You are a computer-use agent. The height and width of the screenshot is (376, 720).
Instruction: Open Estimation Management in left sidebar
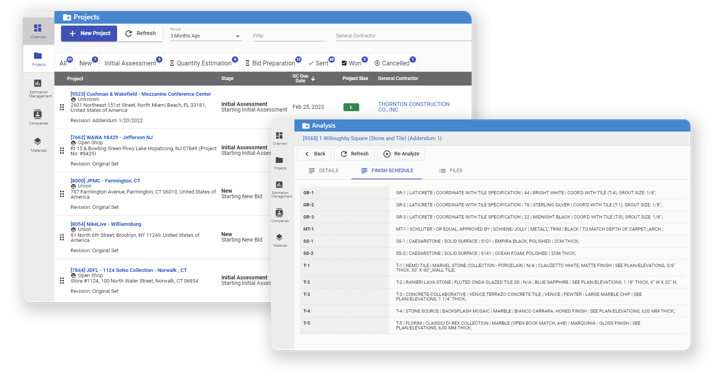click(x=40, y=88)
